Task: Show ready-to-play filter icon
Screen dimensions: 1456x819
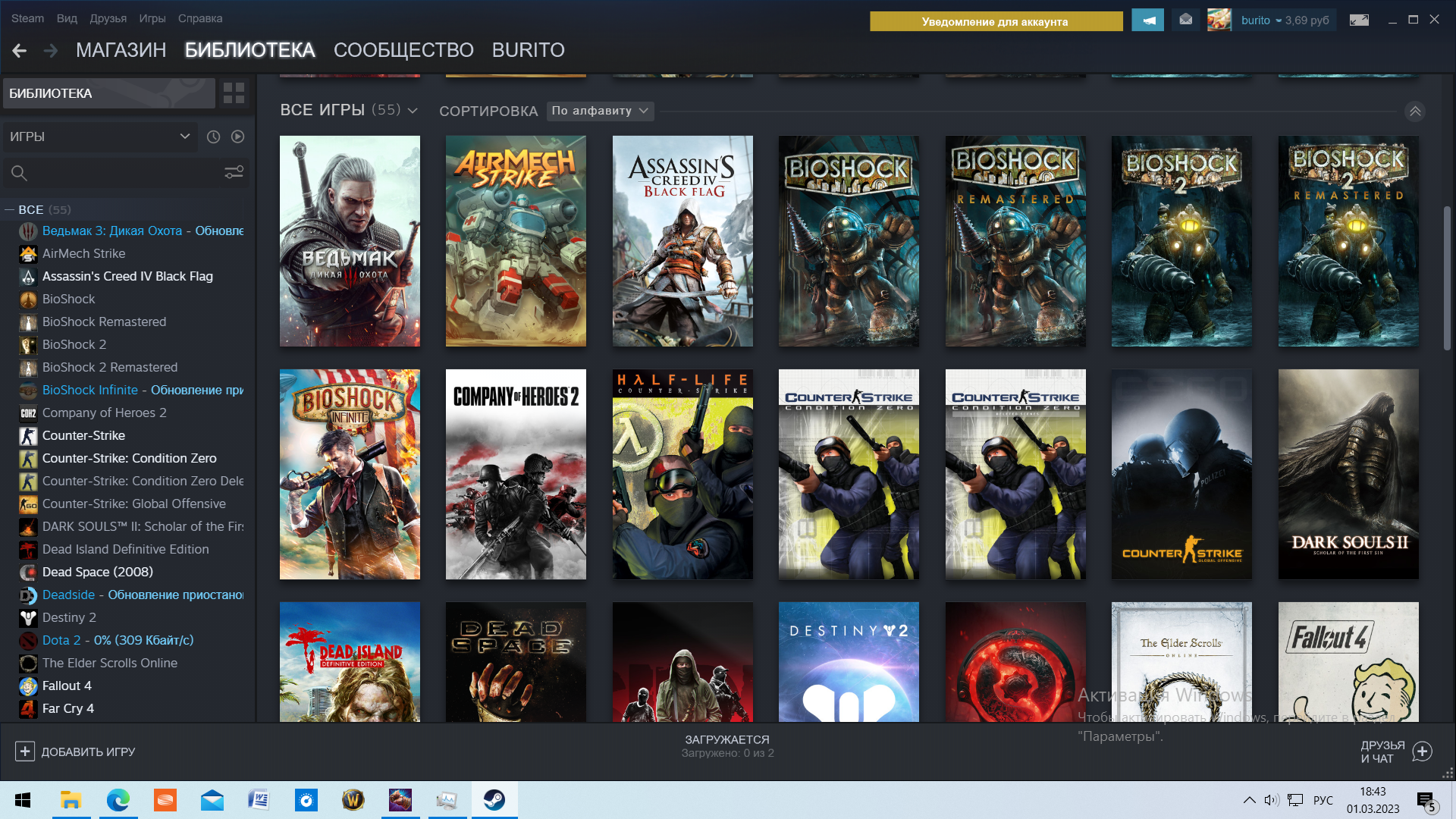Action: pyautogui.click(x=238, y=136)
